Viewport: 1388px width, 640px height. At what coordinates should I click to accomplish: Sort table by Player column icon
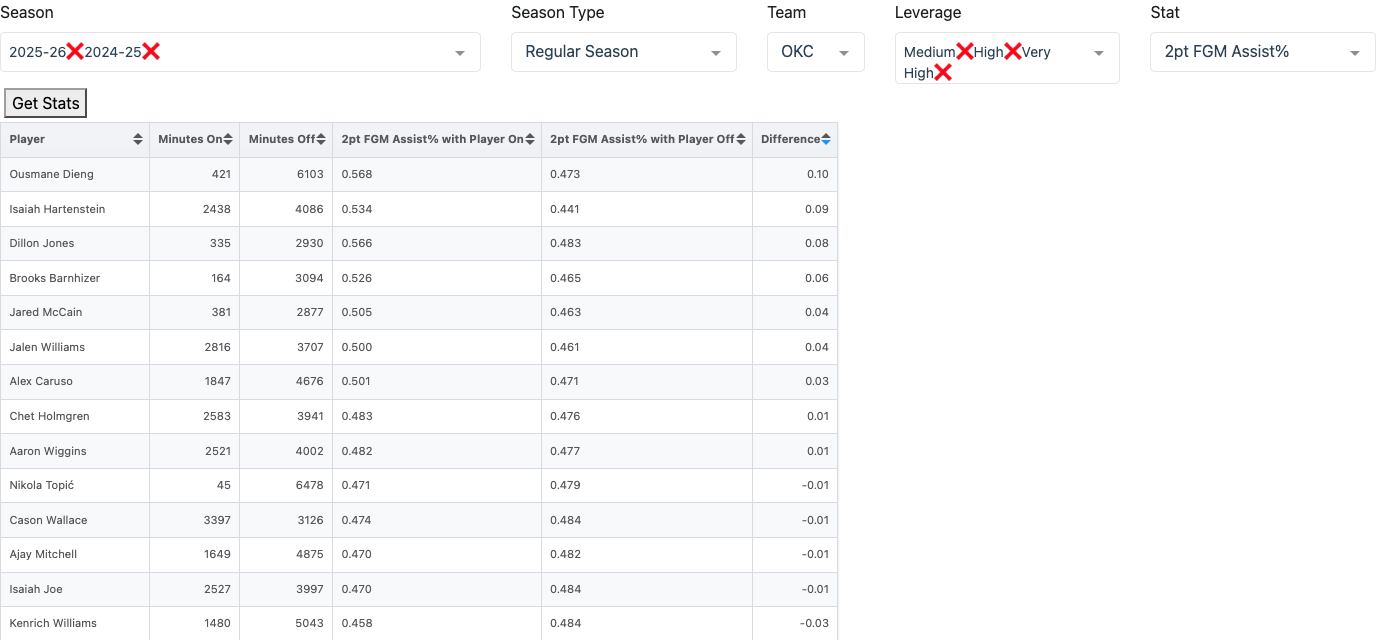[x=137, y=140]
